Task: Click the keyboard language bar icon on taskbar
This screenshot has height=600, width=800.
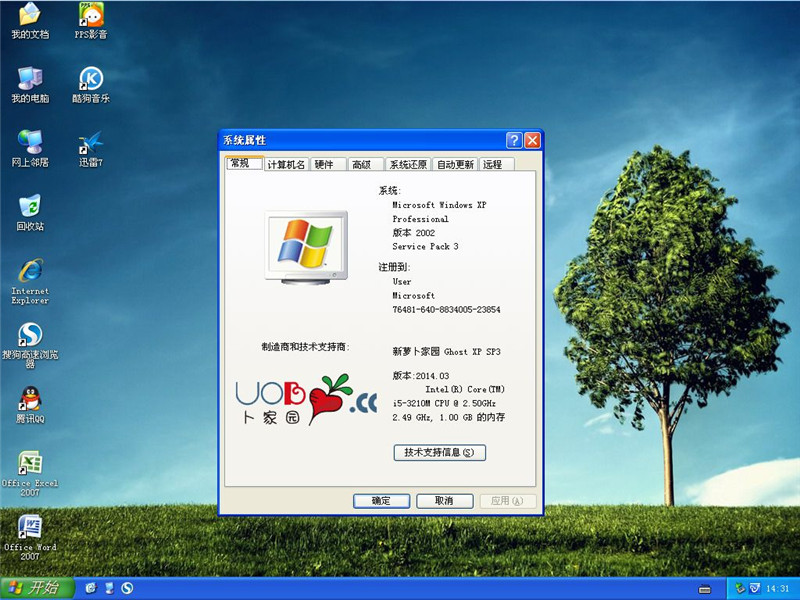Action: (x=705, y=589)
